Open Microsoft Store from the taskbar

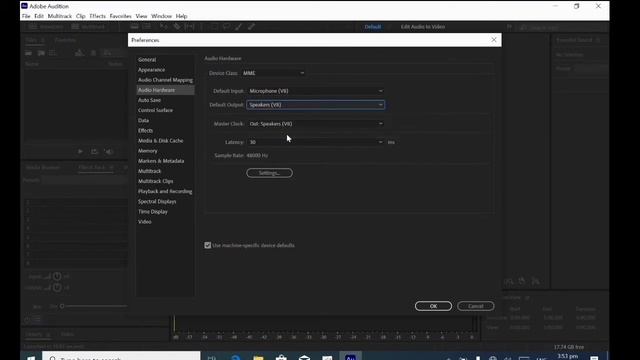(281, 358)
